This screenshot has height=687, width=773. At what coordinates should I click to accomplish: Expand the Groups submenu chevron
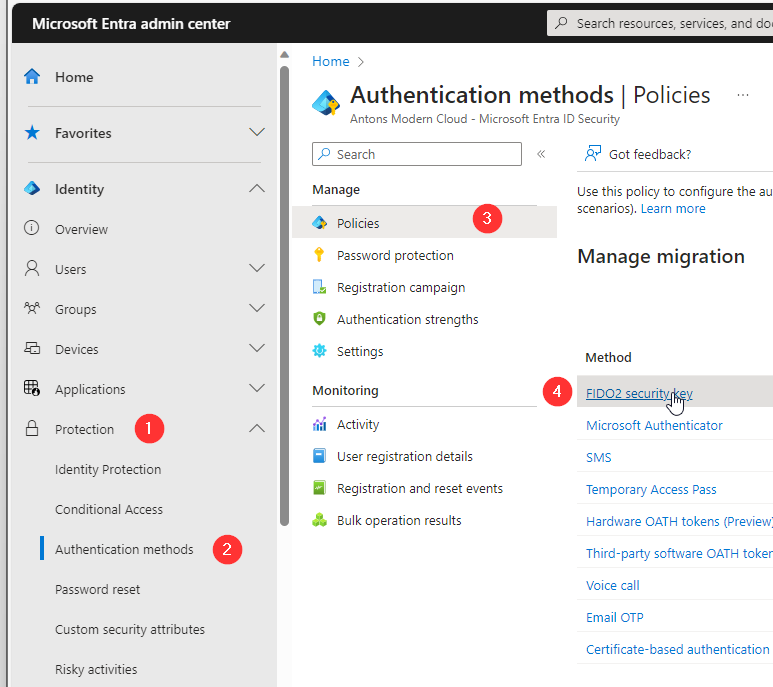tap(257, 308)
